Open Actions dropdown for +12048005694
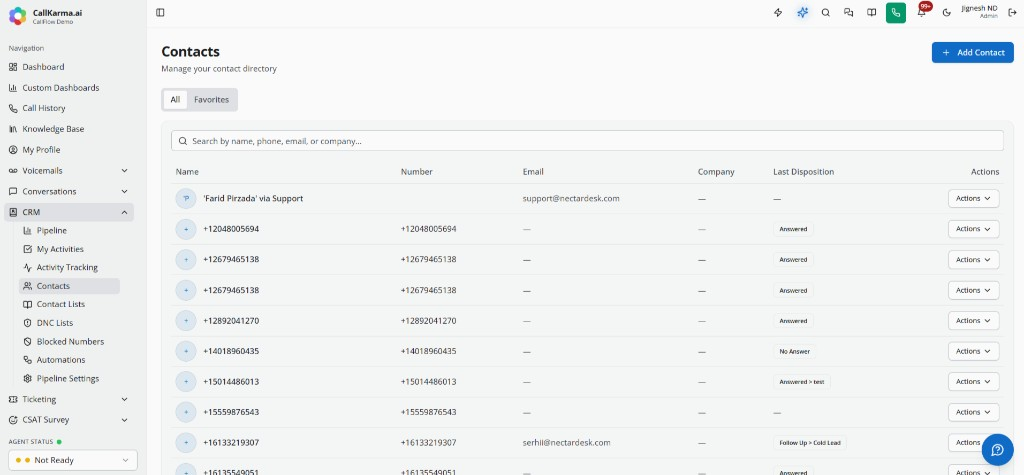The height and width of the screenshot is (475, 1024). tap(973, 229)
